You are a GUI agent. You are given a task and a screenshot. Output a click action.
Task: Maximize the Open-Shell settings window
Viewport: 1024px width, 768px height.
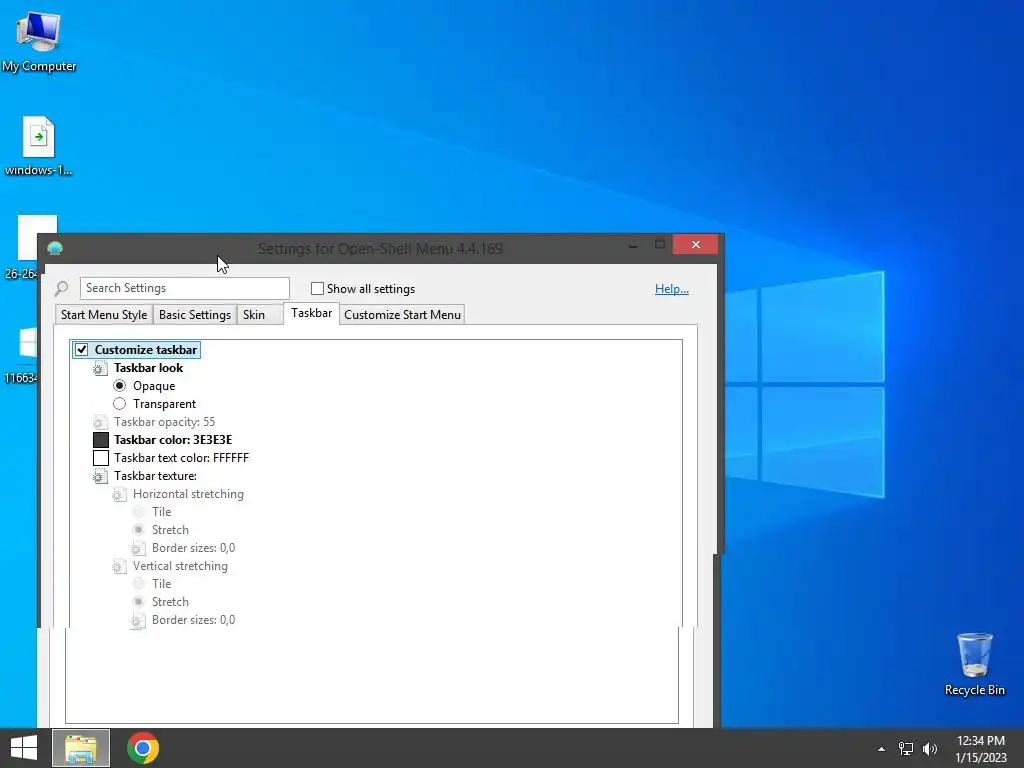click(x=660, y=244)
